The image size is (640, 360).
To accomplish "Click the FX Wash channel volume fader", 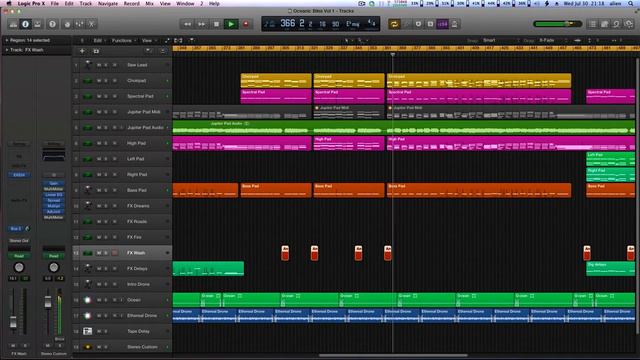I will tap(13, 321).
